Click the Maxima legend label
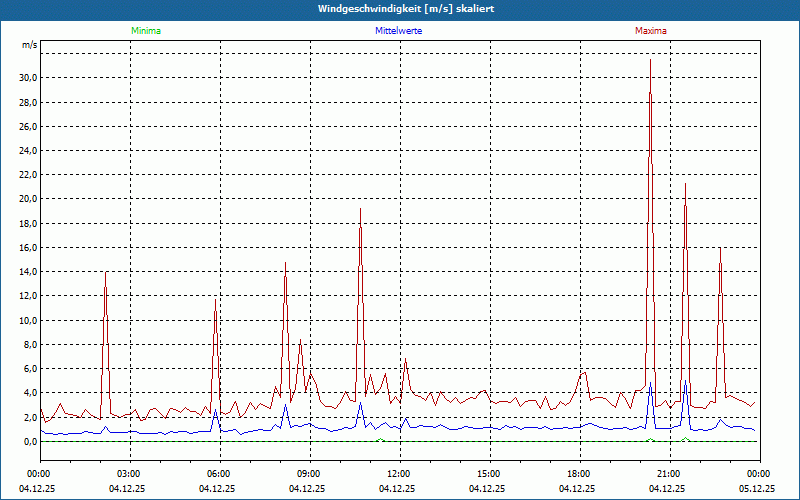The image size is (800, 500). click(651, 31)
